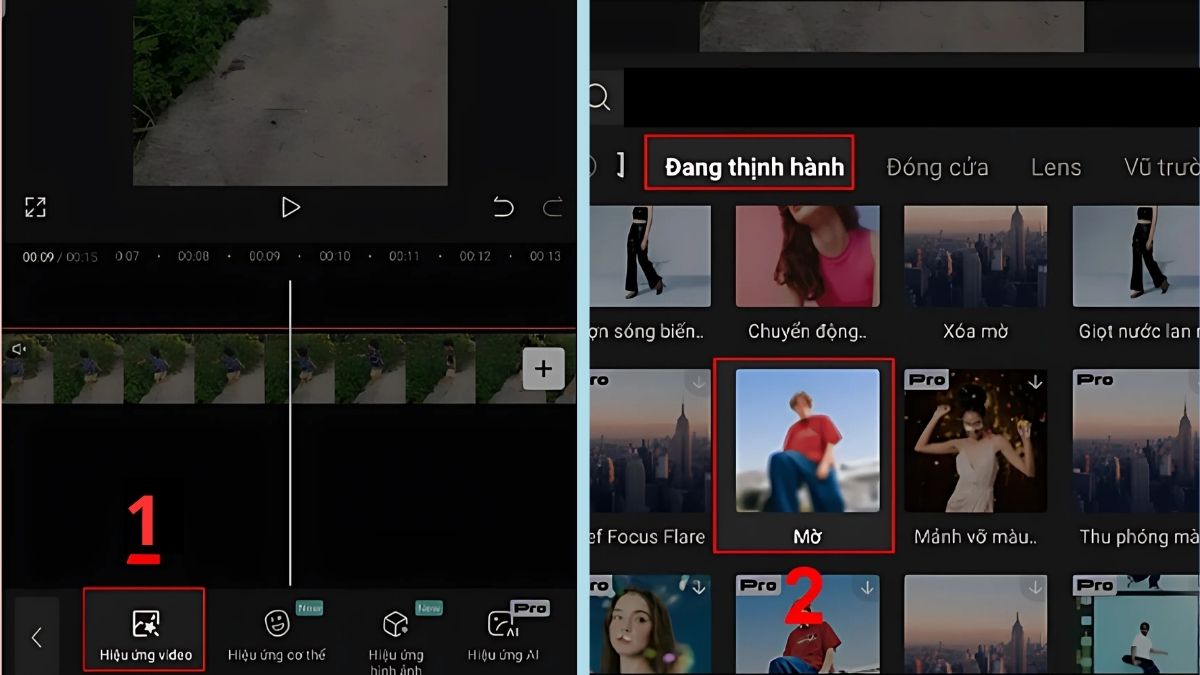
Task: Add a new clip with the plus button
Action: tap(543, 369)
